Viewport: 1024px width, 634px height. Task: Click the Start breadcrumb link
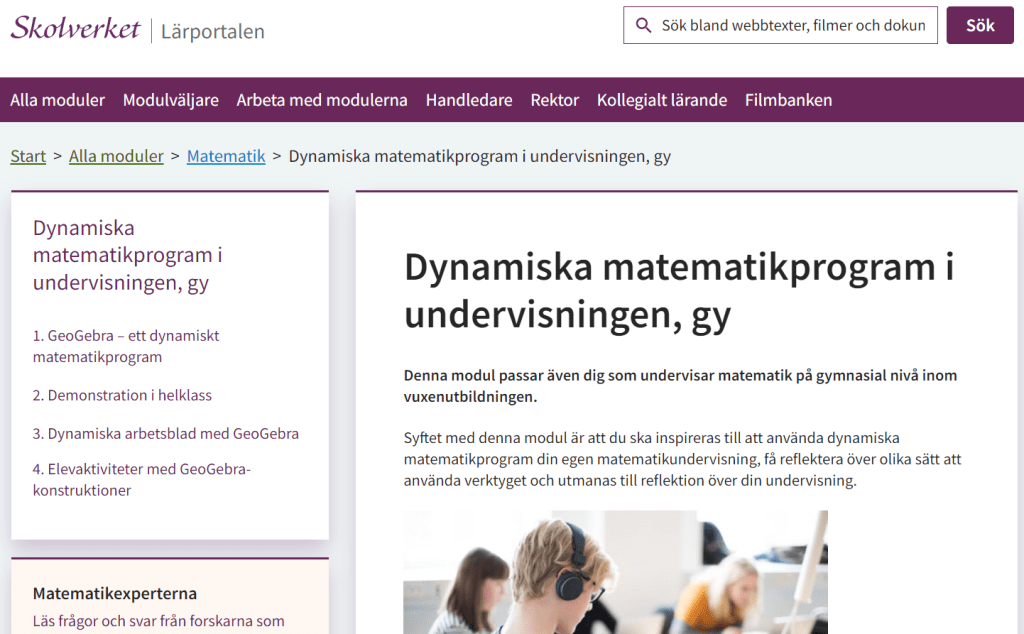pos(28,156)
